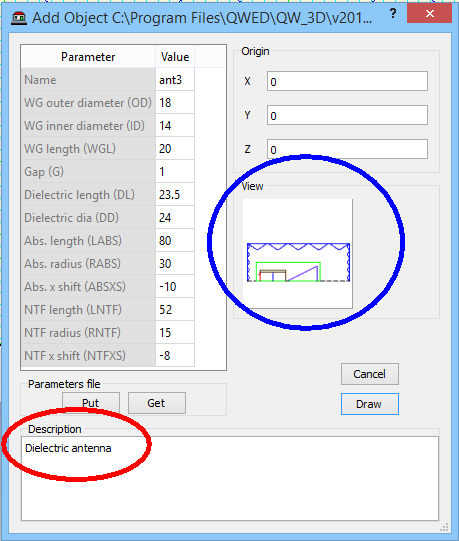459x541 pixels.
Task: Click the Draw button
Action: pyautogui.click(x=370, y=404)
